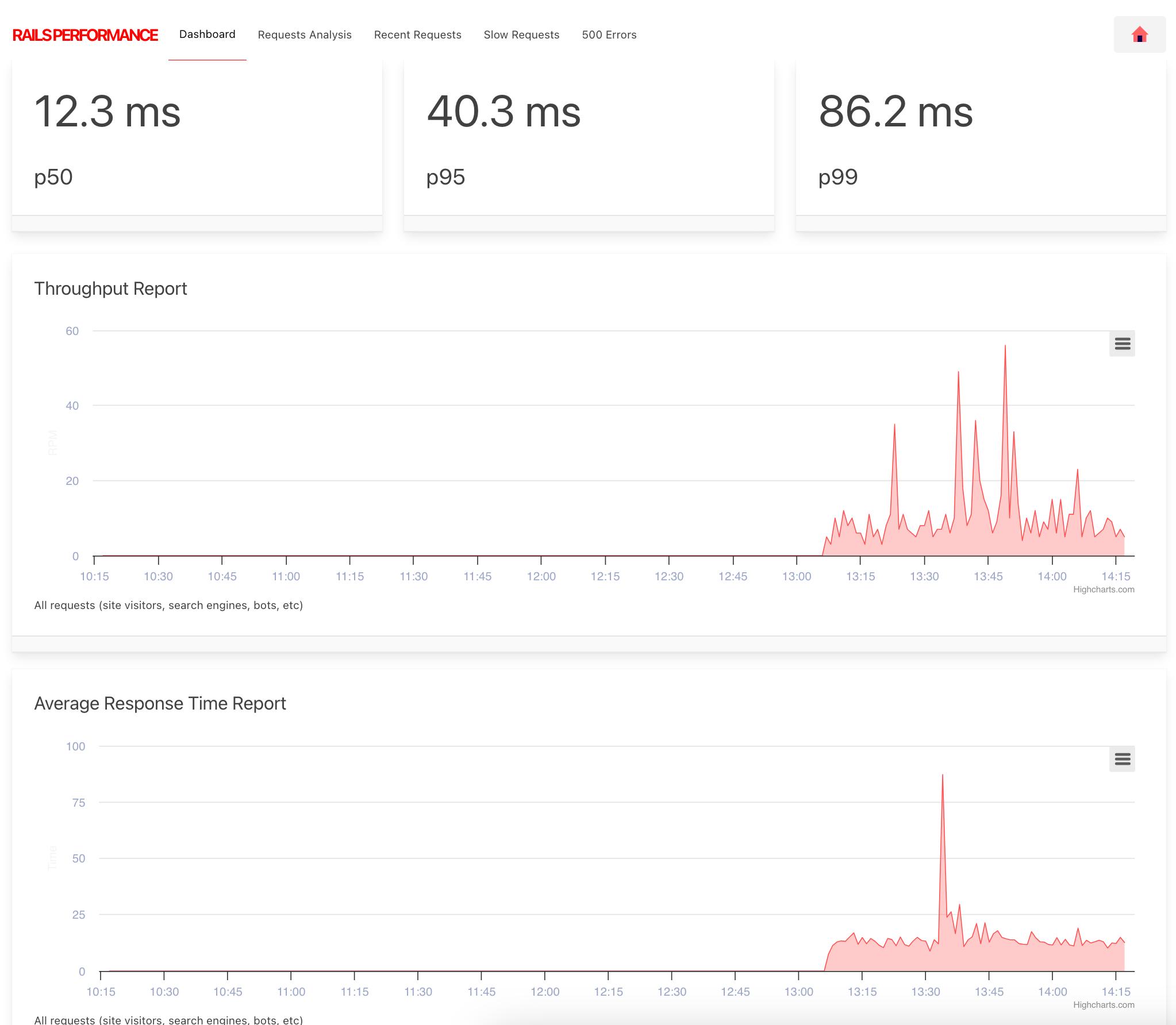This screenshot has height=1025, width=1176.
Task: Click the Rails Performance logo
Action: pyautogui.click(x=85, y=35)
